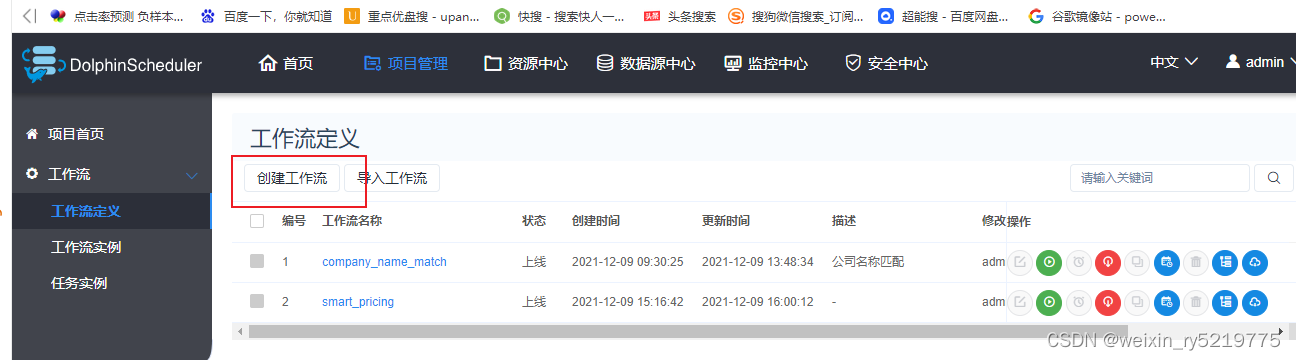
Task: Open 数据源中心 in top navigation
Action: [x=645, y=63]
